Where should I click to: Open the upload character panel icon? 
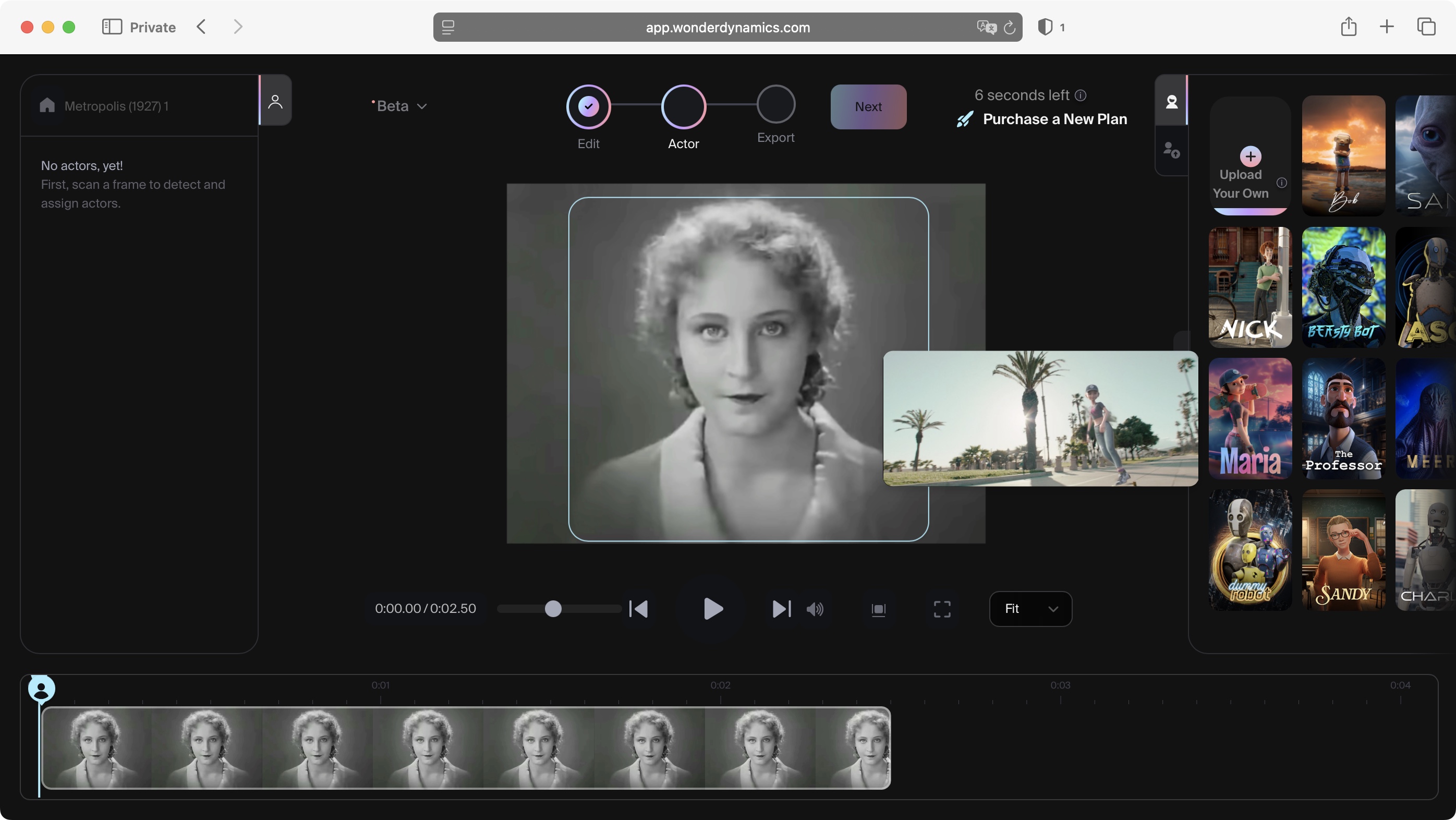click(1172, 150)
